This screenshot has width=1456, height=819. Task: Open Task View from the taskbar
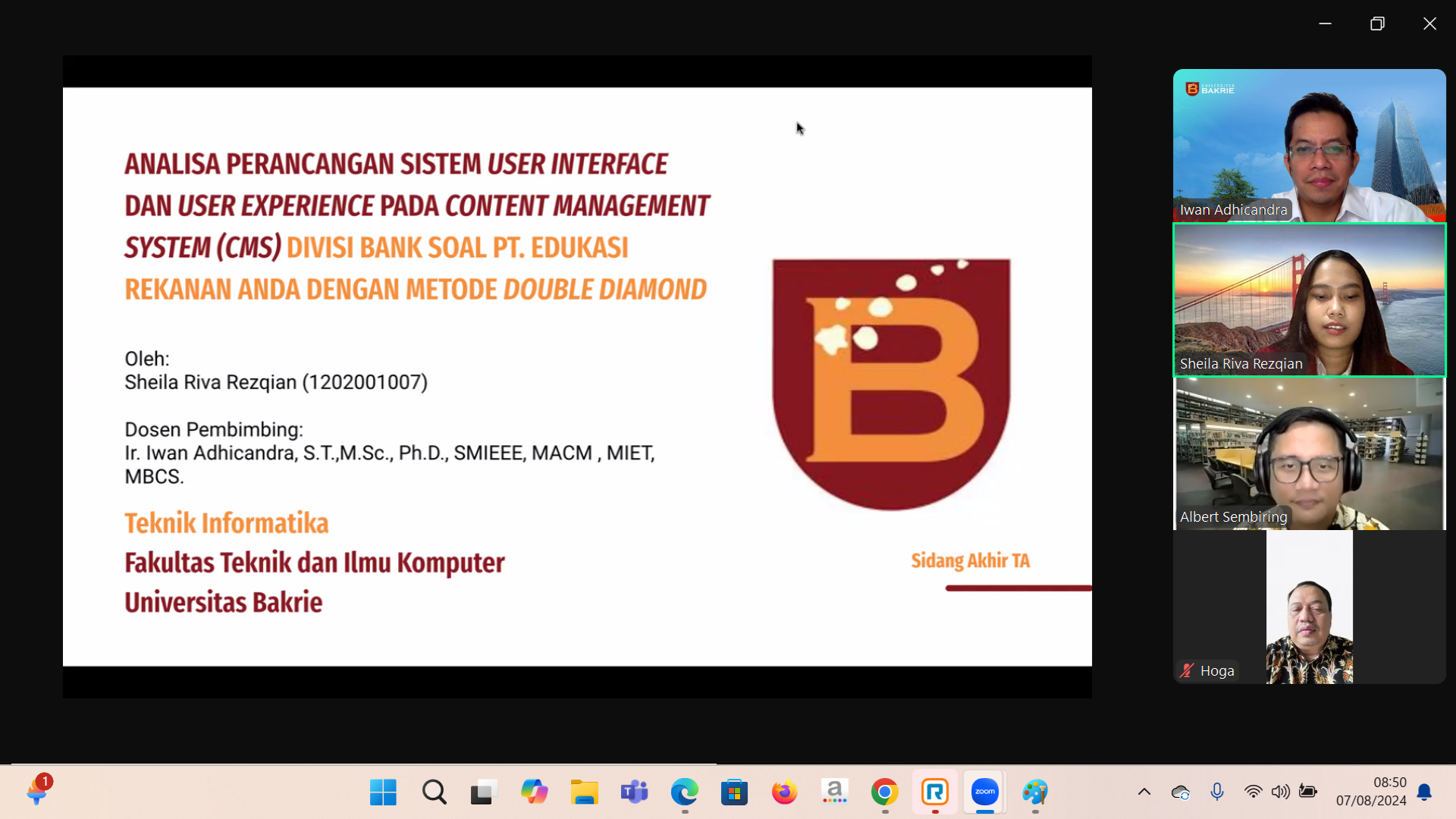pos(484,792)
